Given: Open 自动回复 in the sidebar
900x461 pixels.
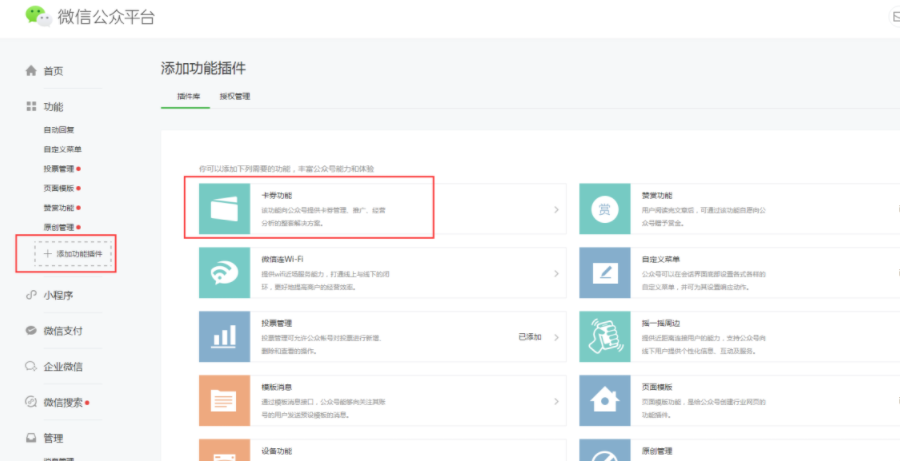Looking at the screenshot, I should click(59, 130).
